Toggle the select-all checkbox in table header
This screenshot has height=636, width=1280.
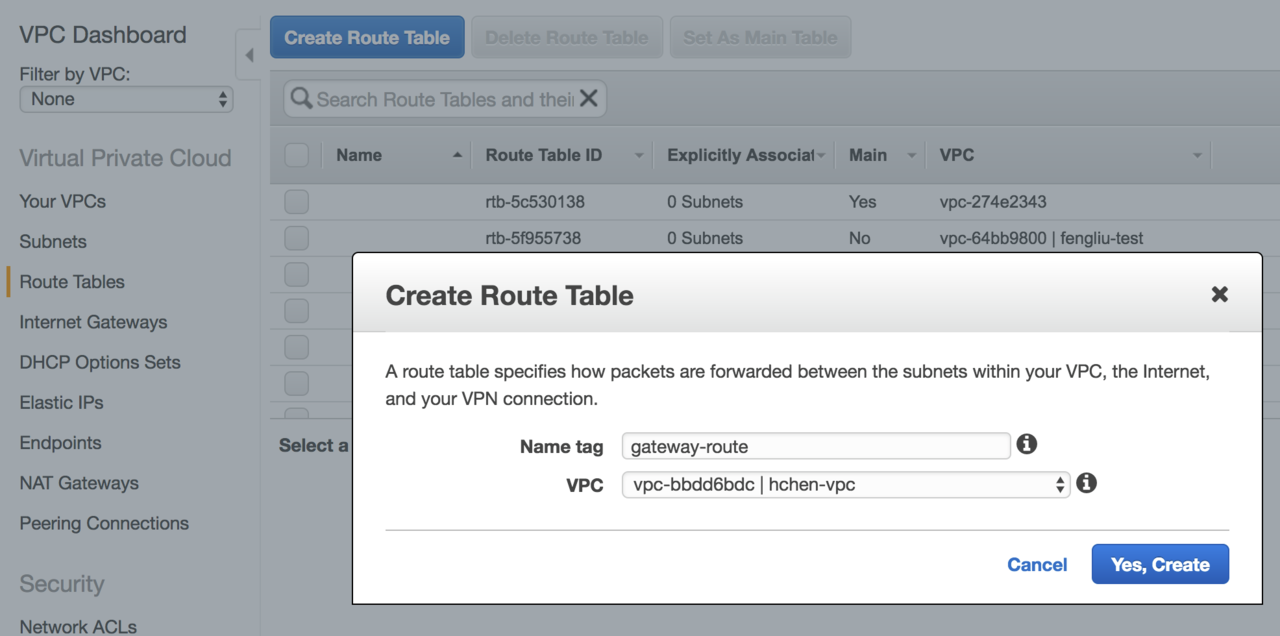click(x=297, y=155)
